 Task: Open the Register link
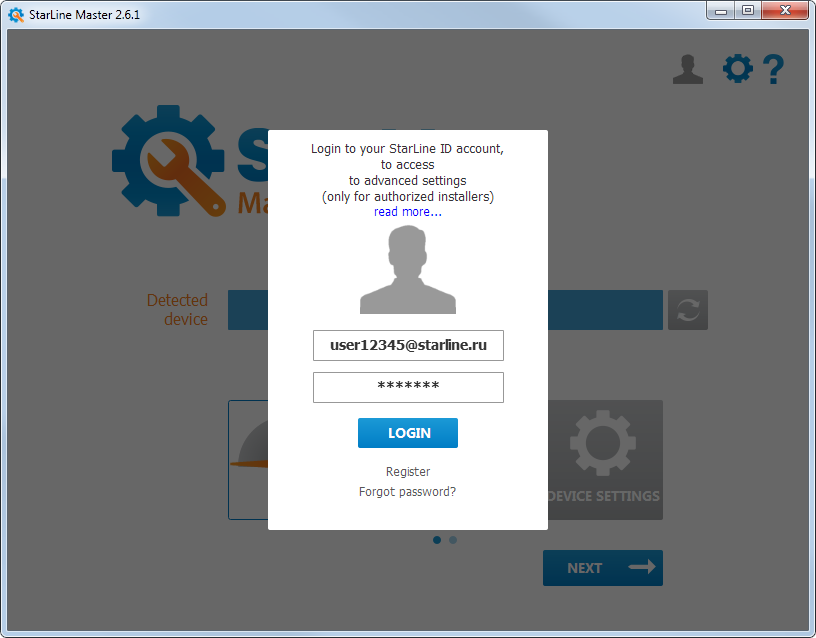407,471
